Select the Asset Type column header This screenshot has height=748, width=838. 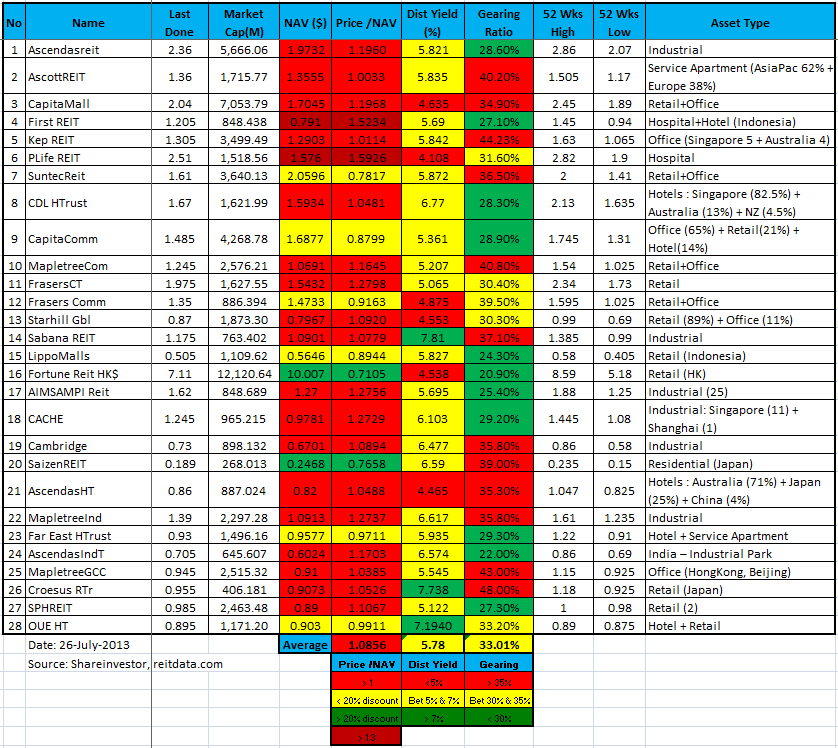(740, 23)
